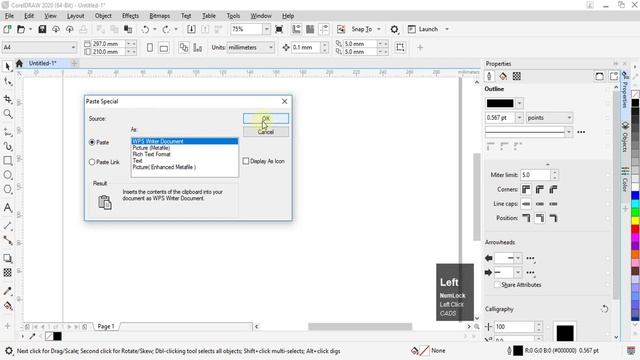Select the Interactive Fill tool
This screenshot has width=640, height=360.
[x=8, y=306]
